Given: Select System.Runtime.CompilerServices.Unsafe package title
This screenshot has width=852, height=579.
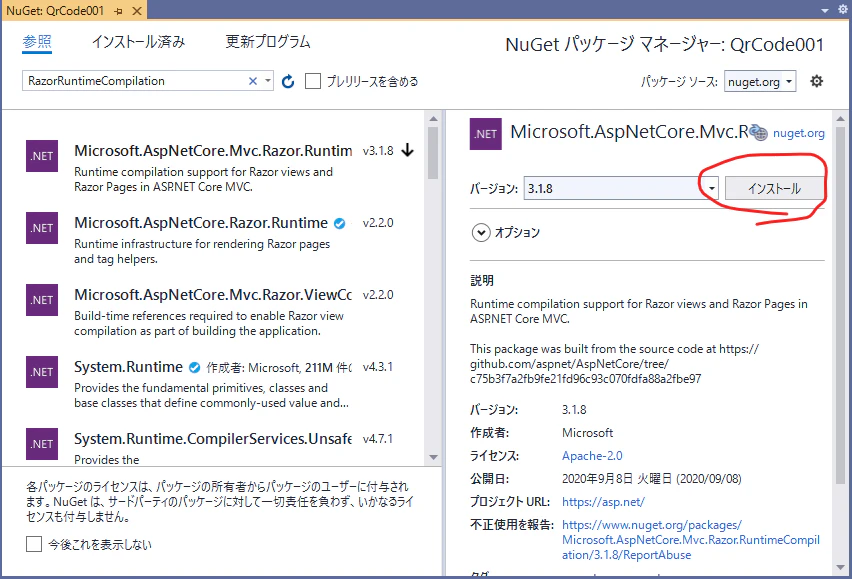Looking at the screenshot, I should pyautogui.click(x=213, y=438).
